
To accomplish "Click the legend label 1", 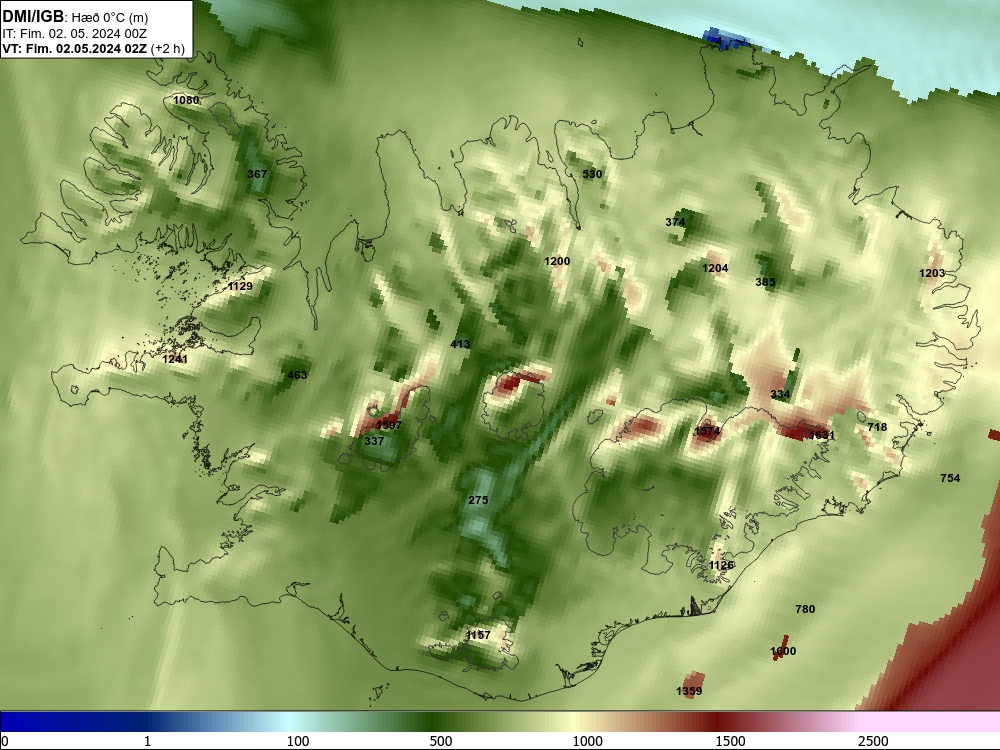I will coord(147,741).
